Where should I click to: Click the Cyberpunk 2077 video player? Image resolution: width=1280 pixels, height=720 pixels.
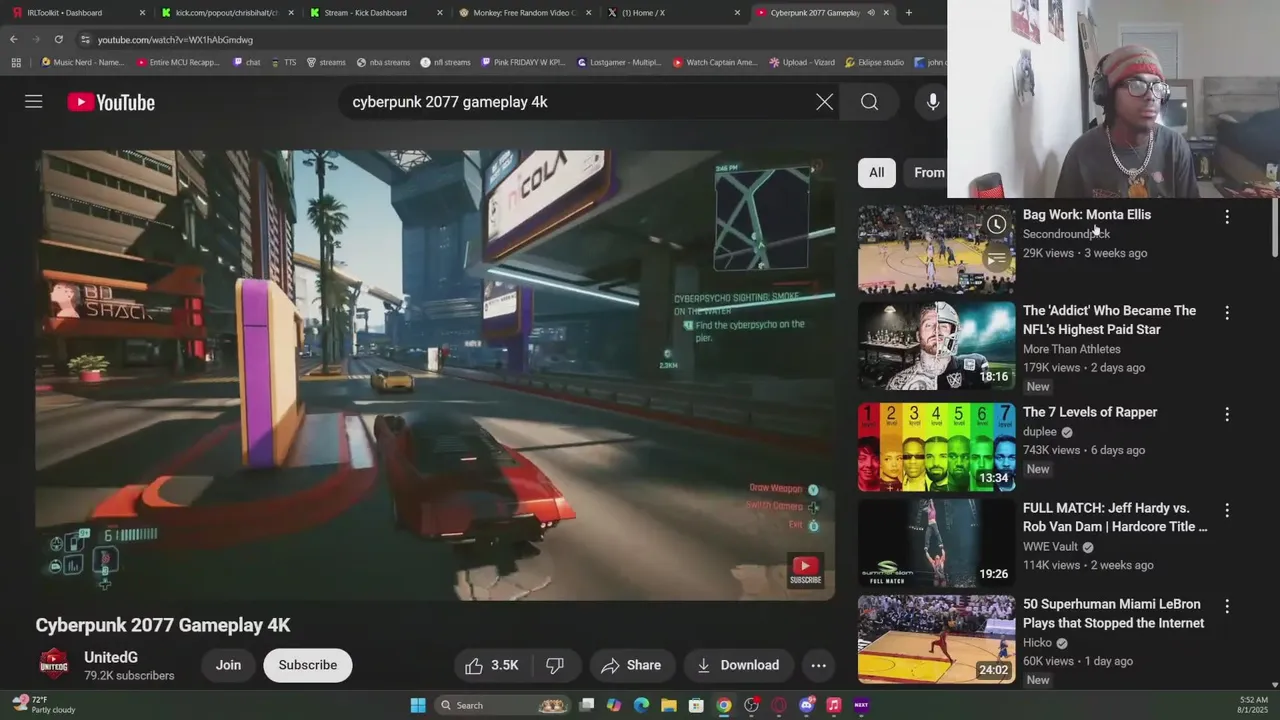pyautogui.click(x=435, y=375)
